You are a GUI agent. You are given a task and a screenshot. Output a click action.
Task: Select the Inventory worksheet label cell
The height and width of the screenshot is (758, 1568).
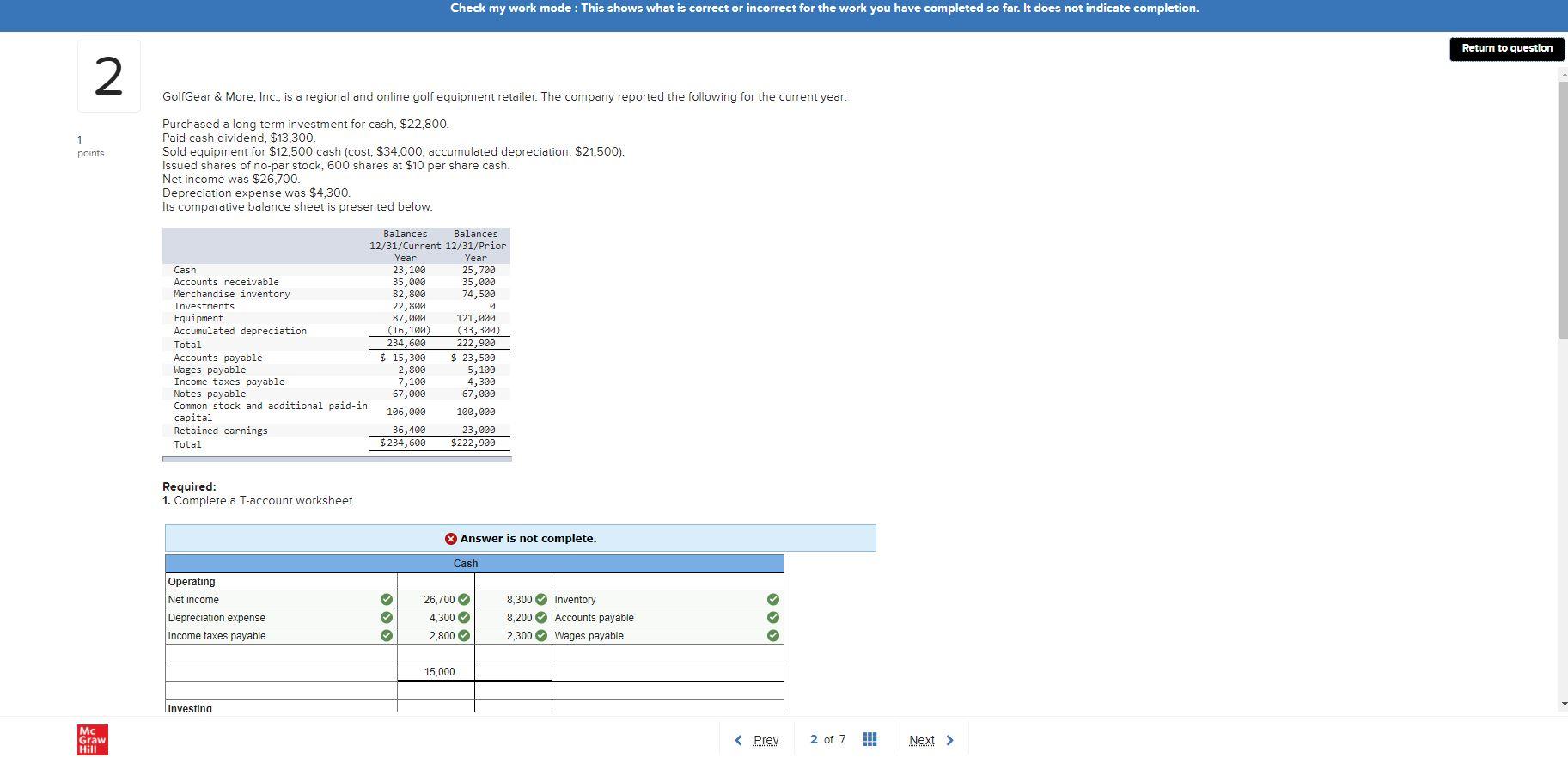[668, 600]
